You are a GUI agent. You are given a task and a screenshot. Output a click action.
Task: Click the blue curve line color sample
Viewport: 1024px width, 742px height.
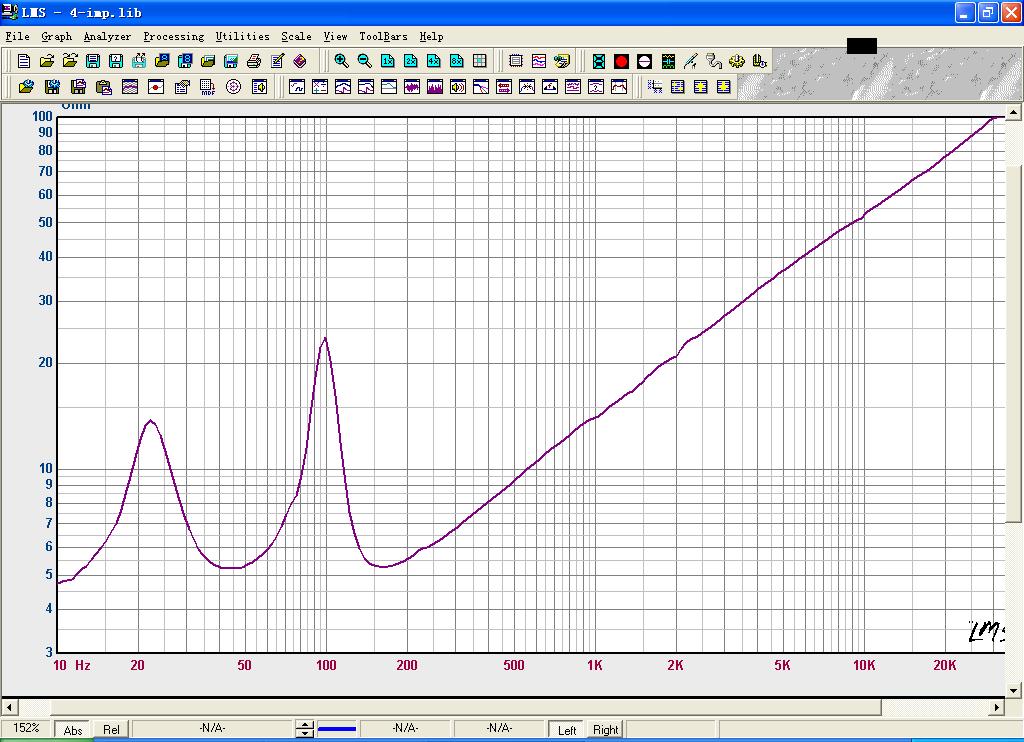click(x=337, y=729)
